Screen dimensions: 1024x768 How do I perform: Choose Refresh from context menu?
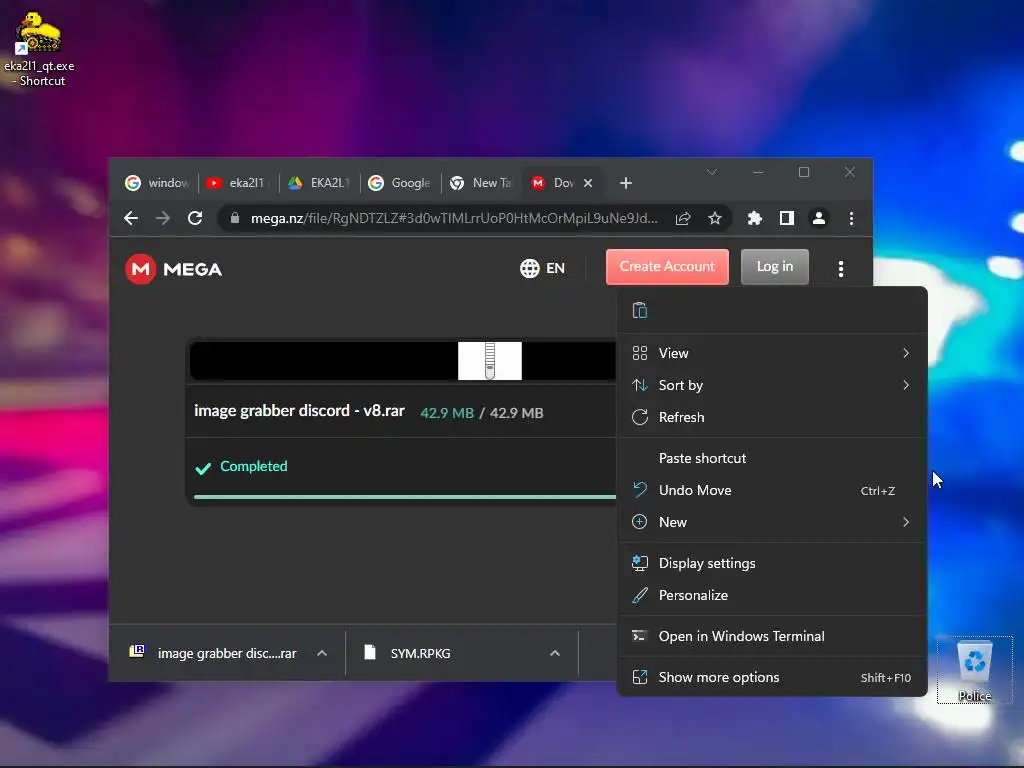coord(772,417)
